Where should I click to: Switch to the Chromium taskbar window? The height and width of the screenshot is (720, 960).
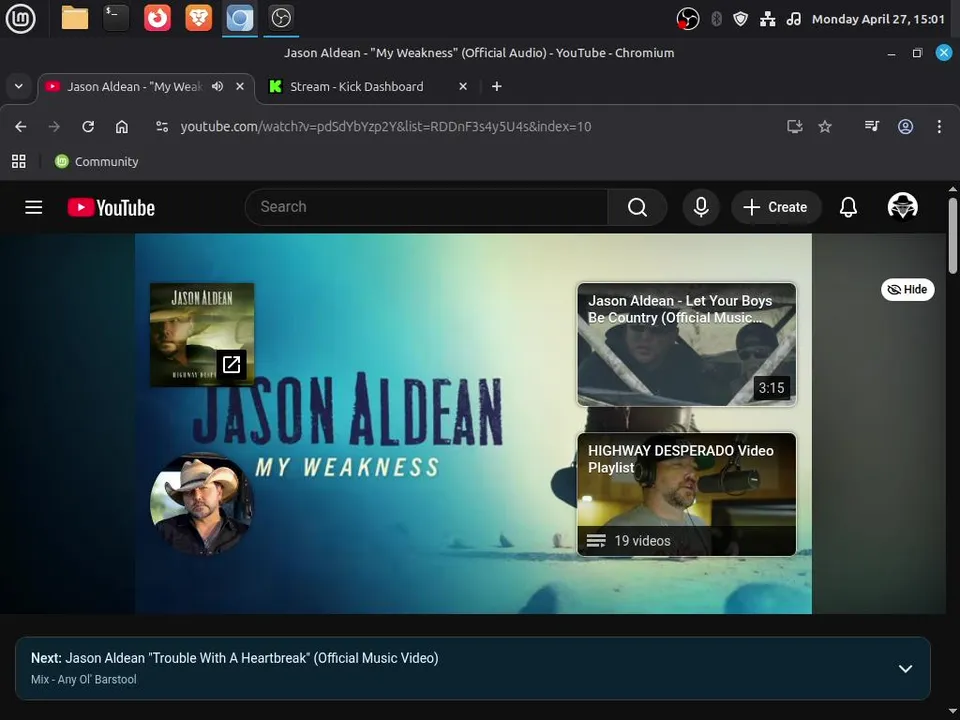click(239, 18)
